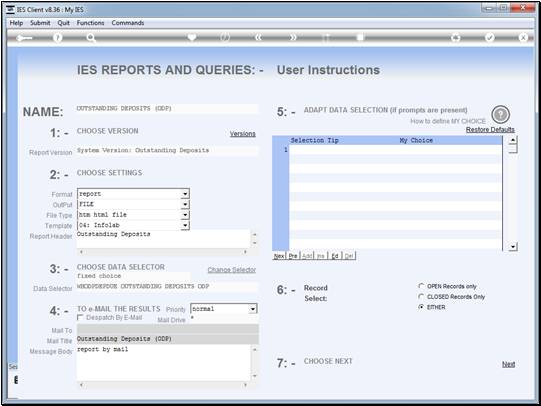Click into the Message Body text field
This screenshot has height=406, width=541.
164,363
